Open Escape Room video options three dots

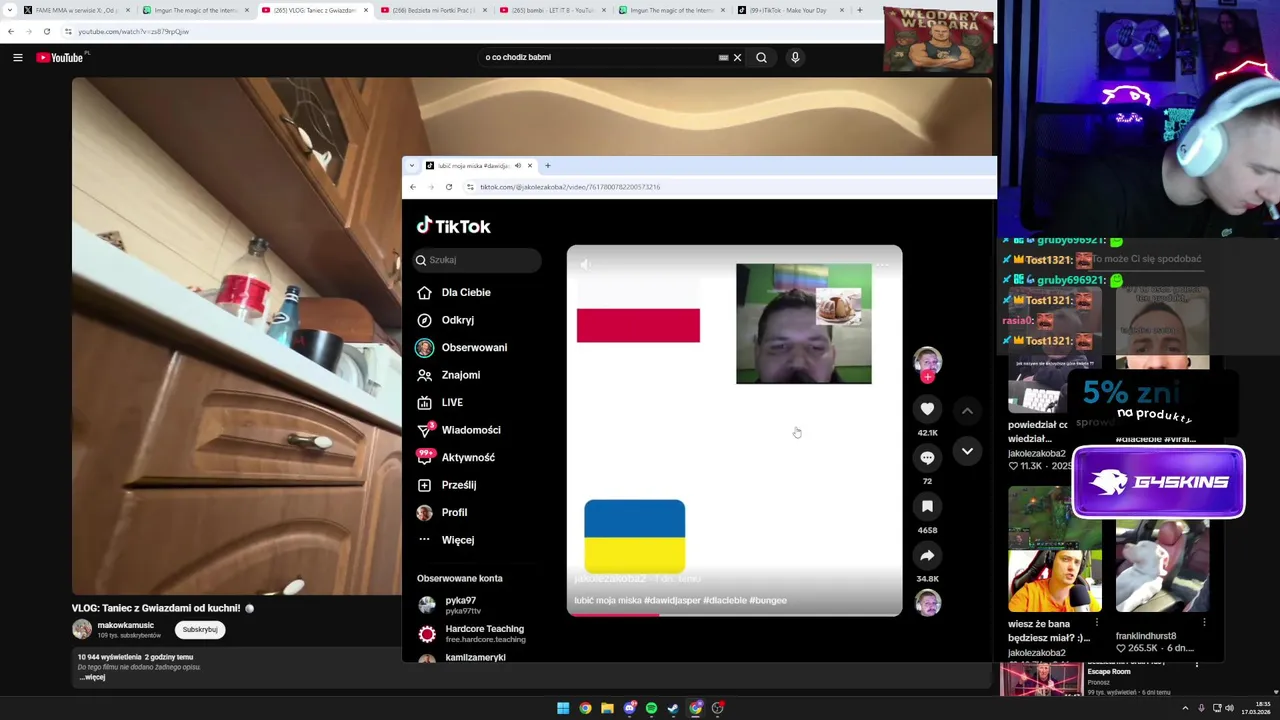(x=1197, y=664)
